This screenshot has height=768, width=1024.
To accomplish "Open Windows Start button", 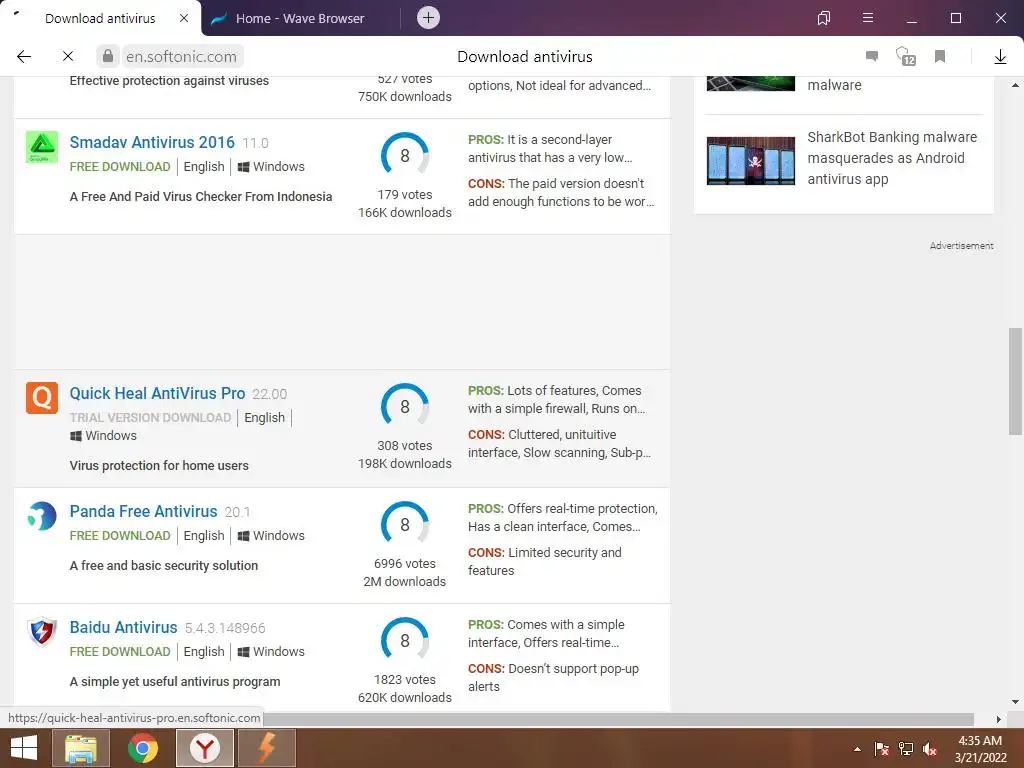I will click(x=24, y=748).
